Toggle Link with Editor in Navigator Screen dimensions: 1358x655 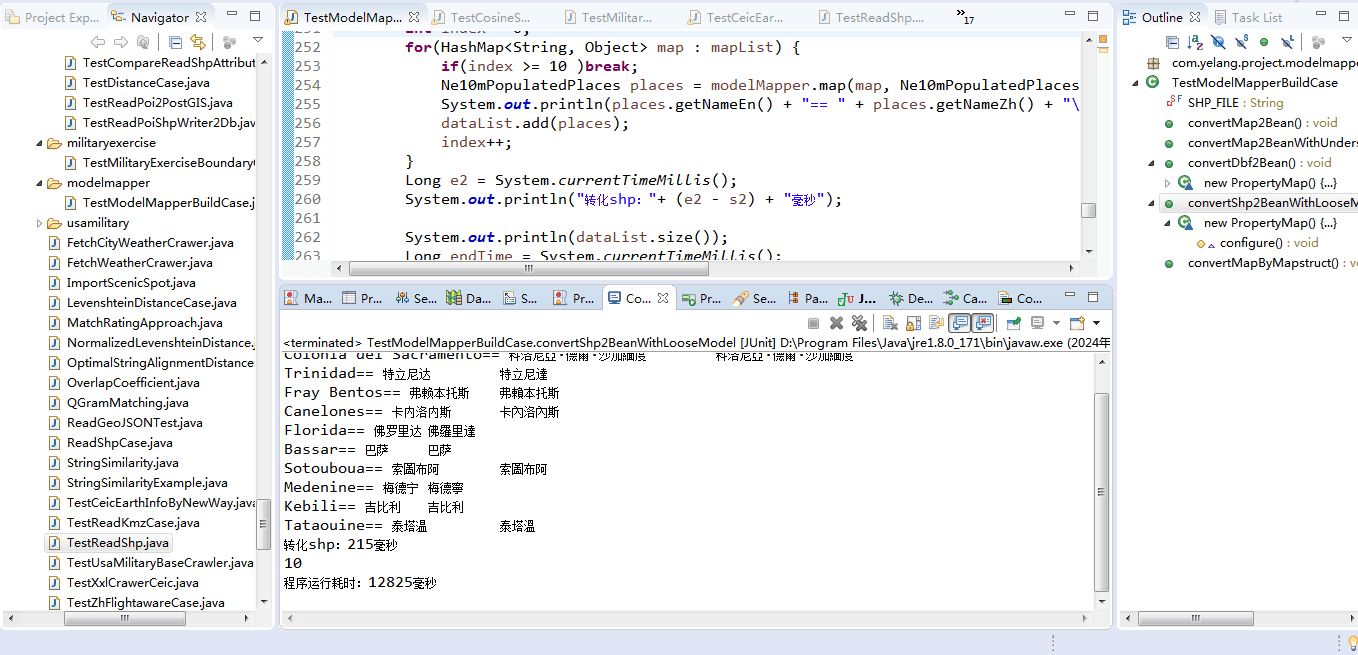(198, 42)
